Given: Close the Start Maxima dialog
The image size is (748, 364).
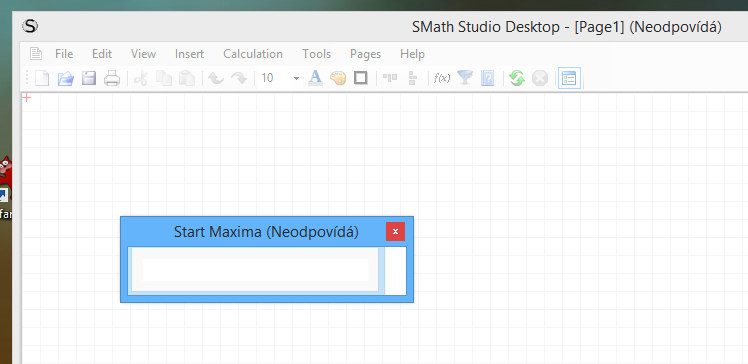Looking at the screenshot, I should click(395, 231).
